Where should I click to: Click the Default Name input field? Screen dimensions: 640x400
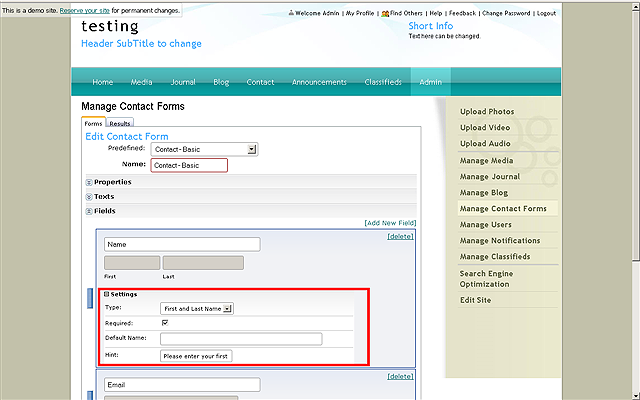coord(241,339)
